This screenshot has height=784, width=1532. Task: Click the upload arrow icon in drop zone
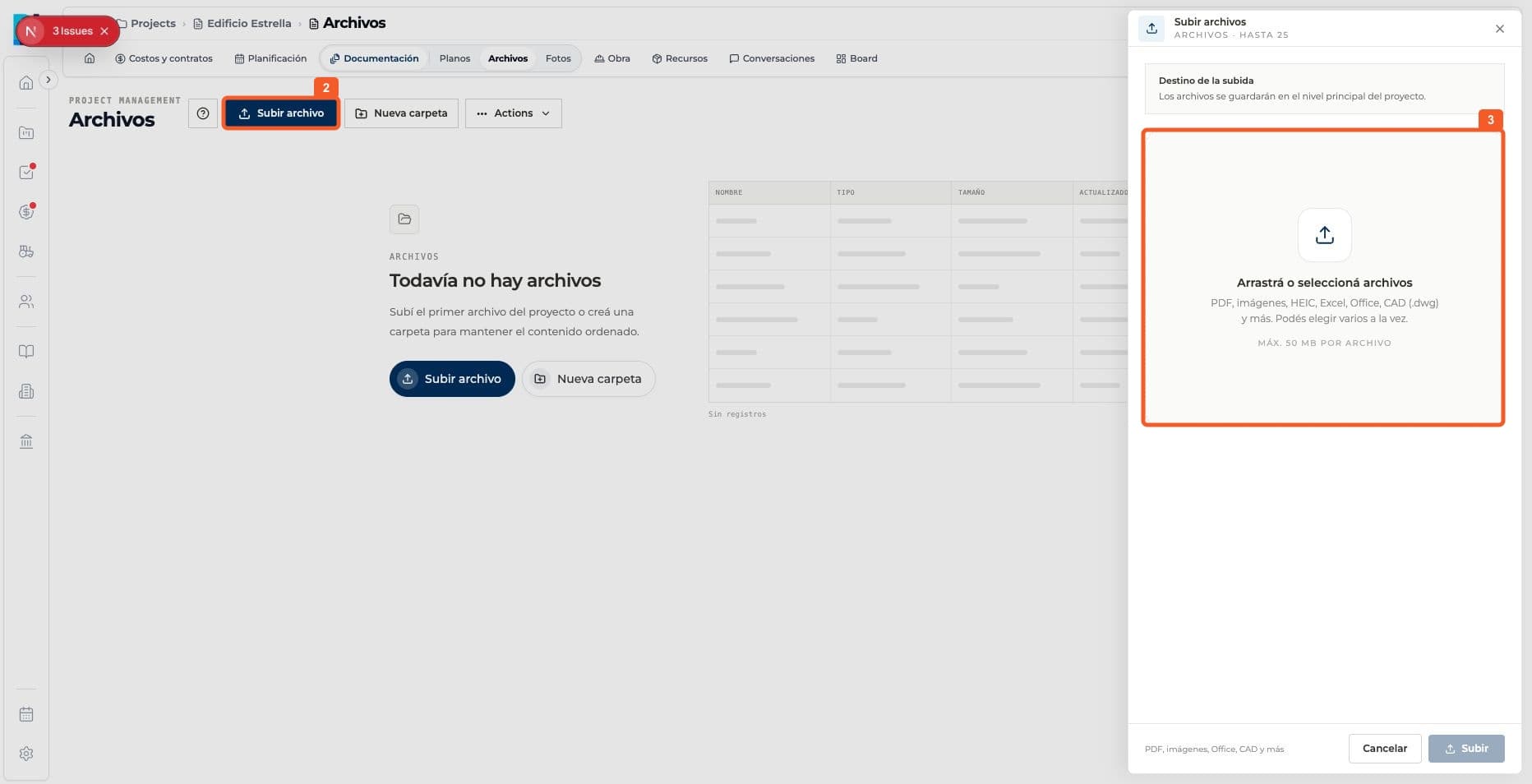[x=1325, y=235]
